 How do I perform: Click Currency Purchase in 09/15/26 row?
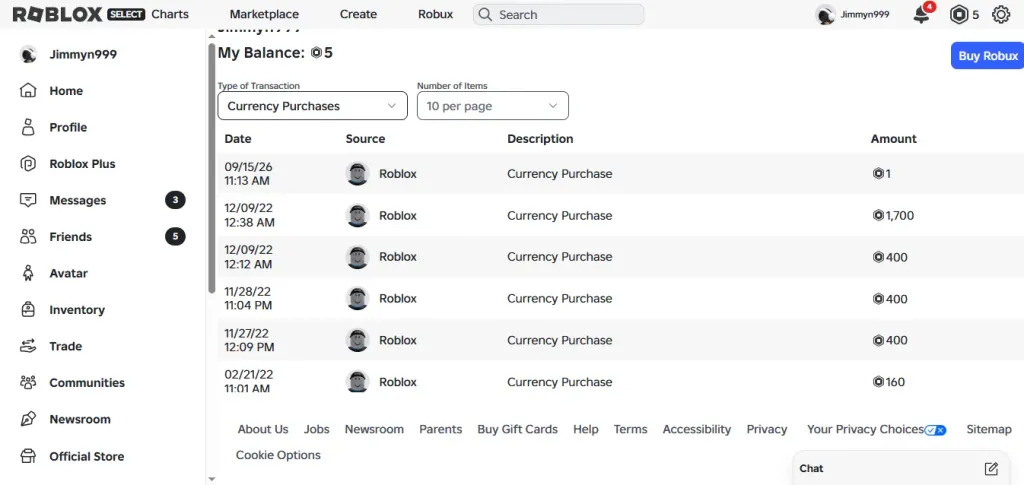pos(560,174)
